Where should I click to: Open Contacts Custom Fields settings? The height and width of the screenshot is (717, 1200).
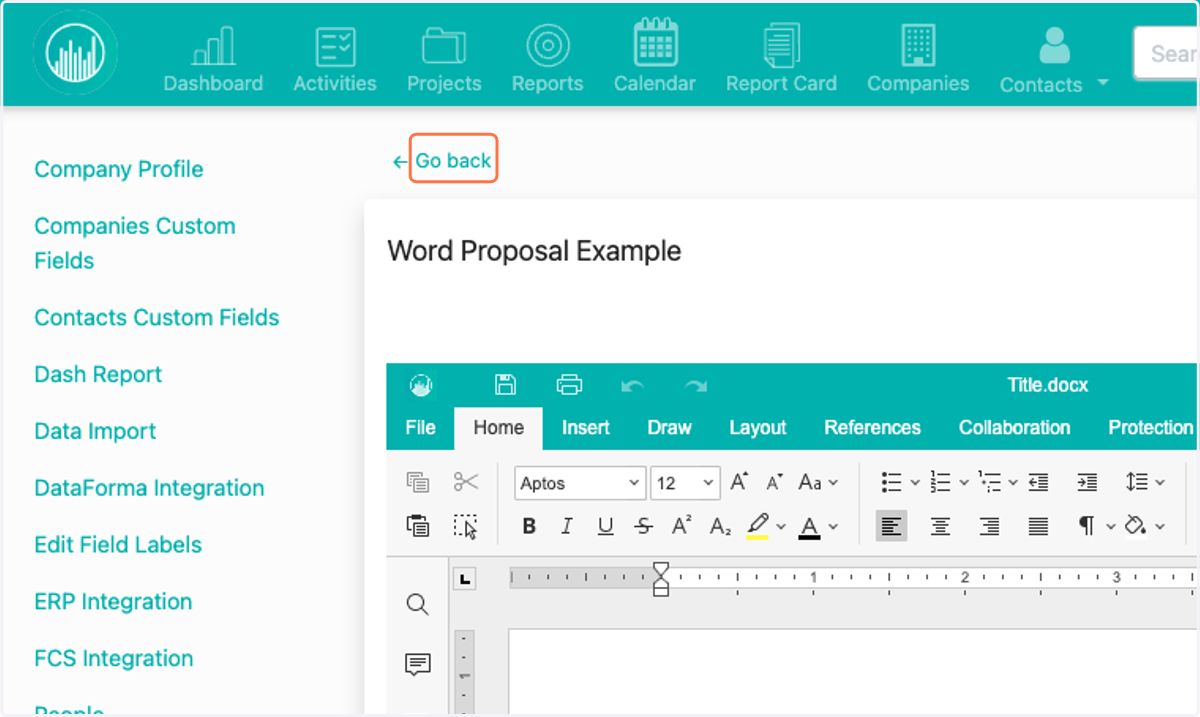pyautogui.click(x=157, y=317)
